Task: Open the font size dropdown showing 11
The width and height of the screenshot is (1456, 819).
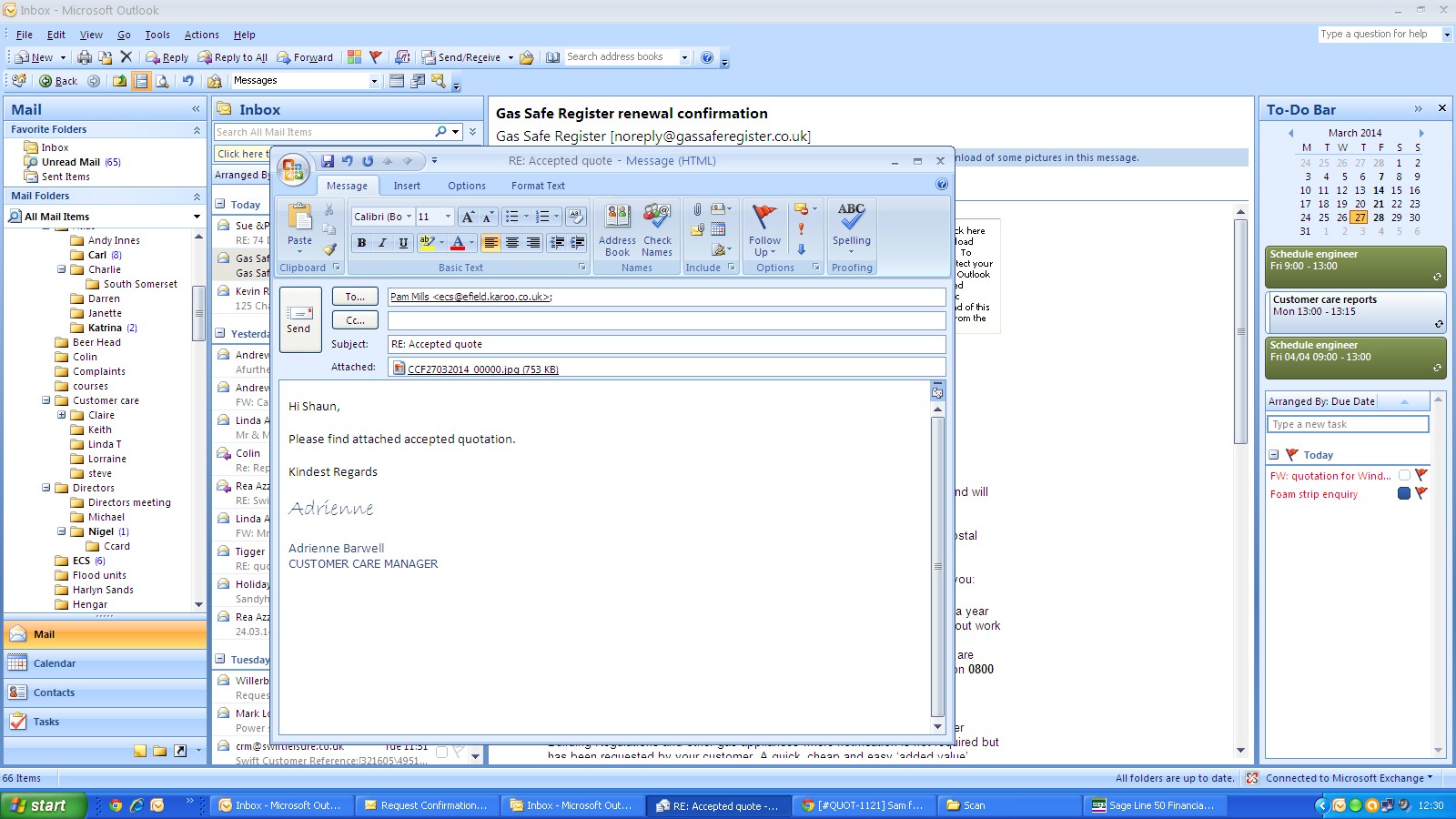Action: coord(447,217)
